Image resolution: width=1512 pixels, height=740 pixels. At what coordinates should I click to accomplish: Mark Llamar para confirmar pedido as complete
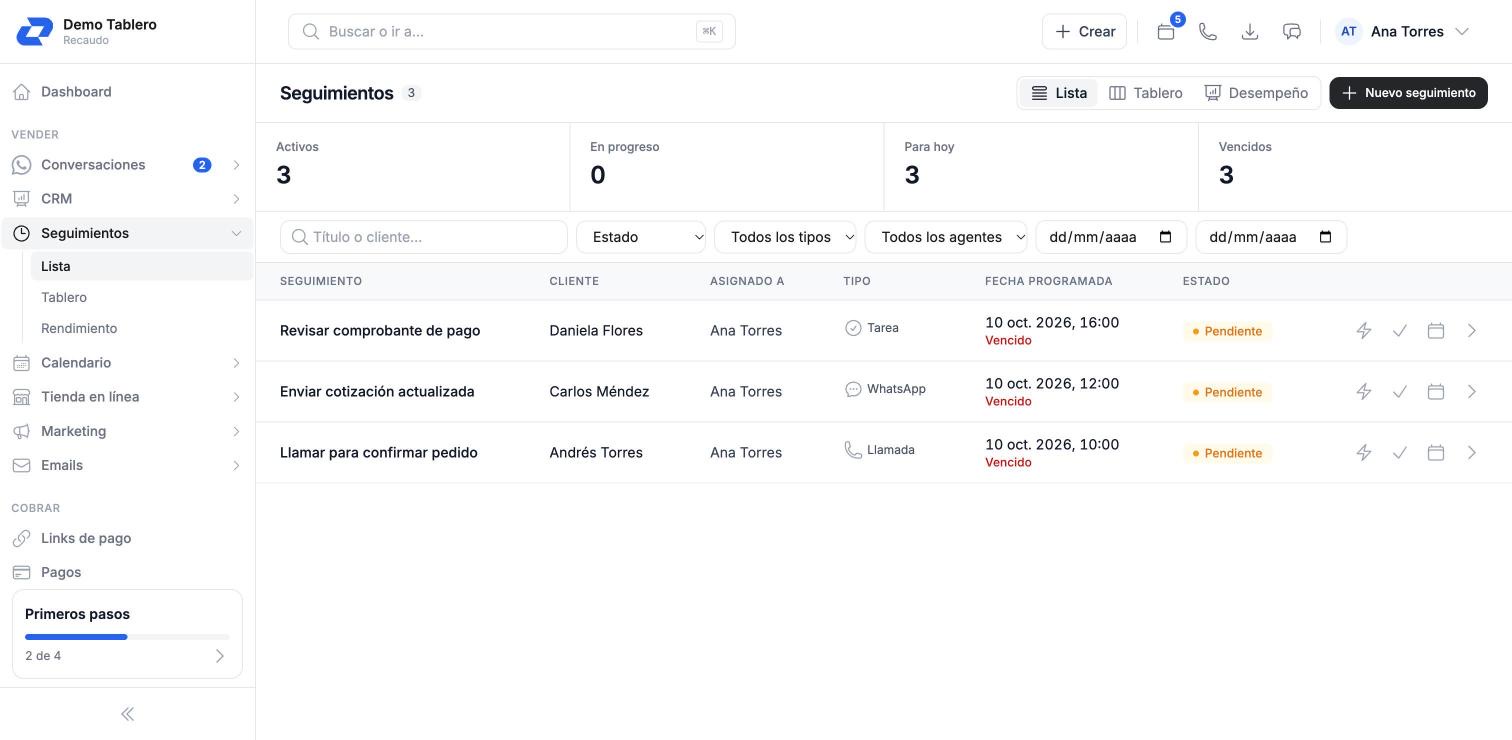click(x=1400, y=452)
